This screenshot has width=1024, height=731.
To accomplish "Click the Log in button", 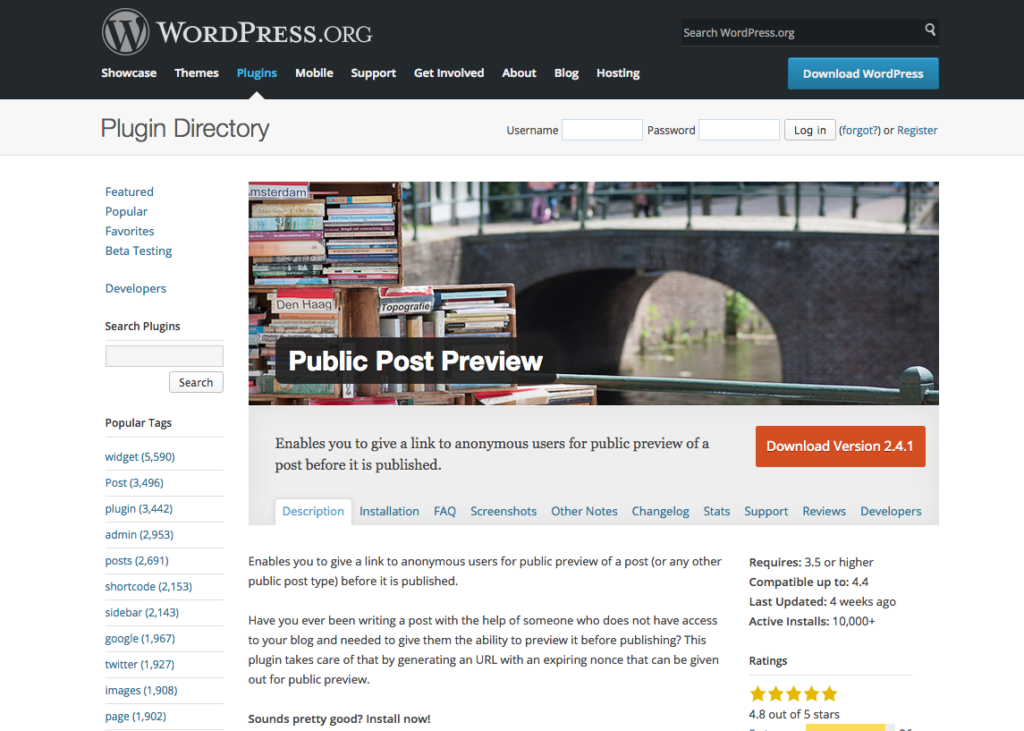I will [x=810, y=130].
